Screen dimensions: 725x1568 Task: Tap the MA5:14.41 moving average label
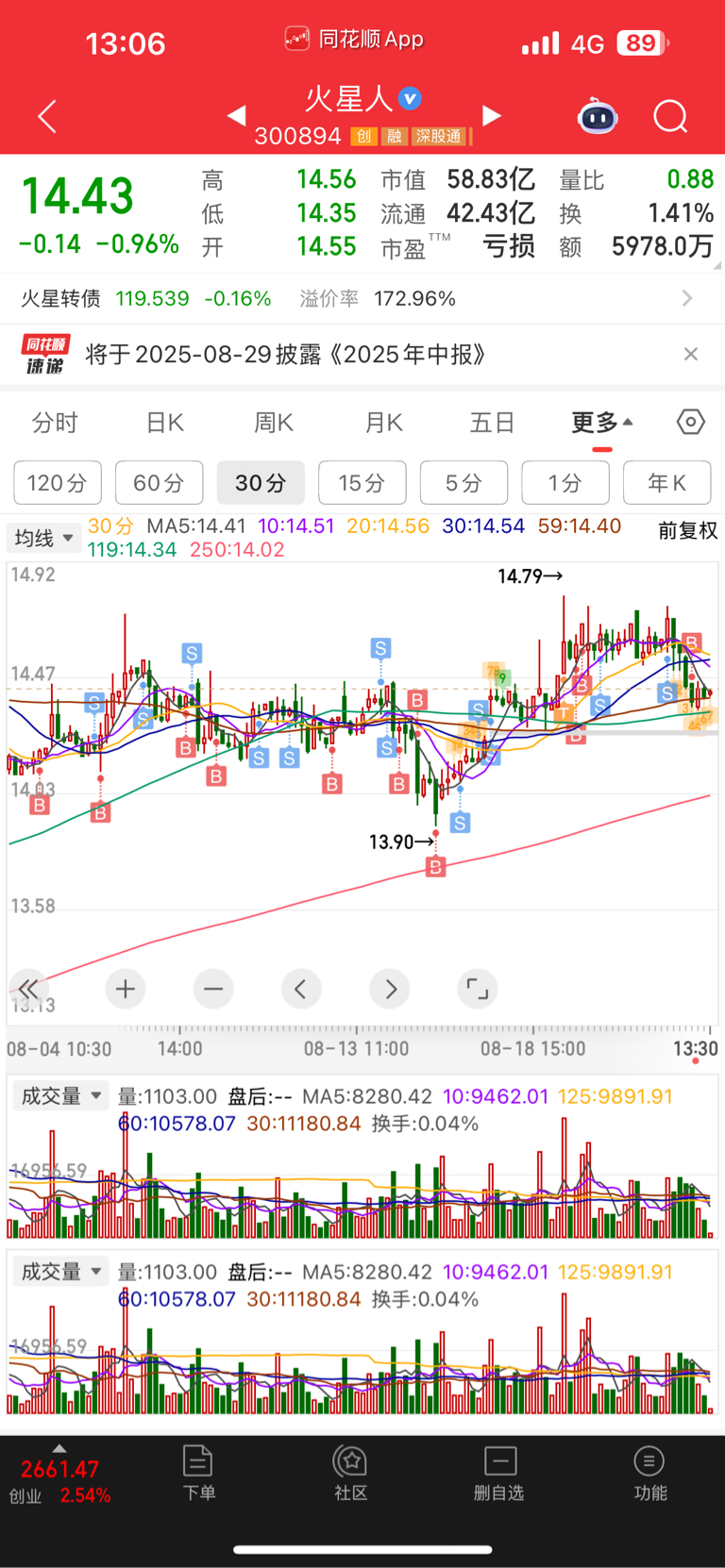[196, 525]
